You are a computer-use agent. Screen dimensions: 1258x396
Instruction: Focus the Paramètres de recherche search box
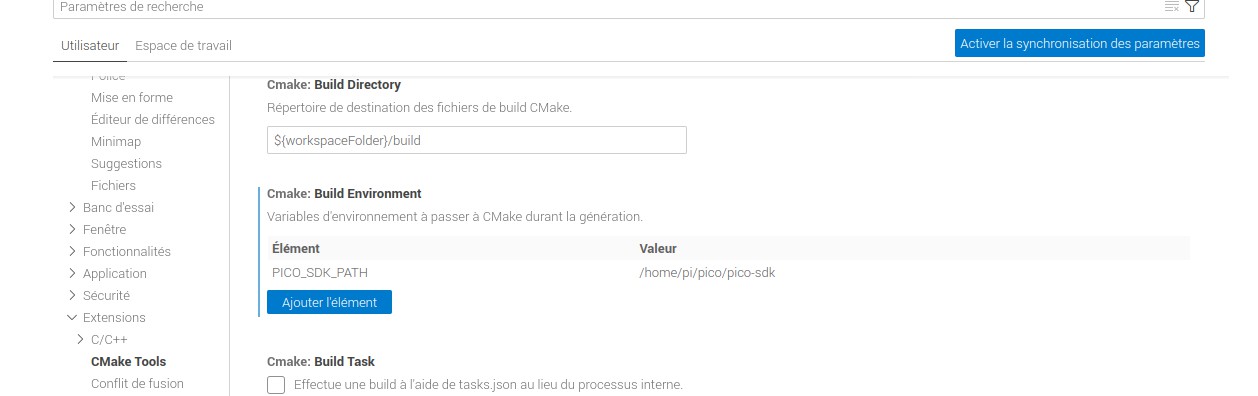[x=605, y=7]
